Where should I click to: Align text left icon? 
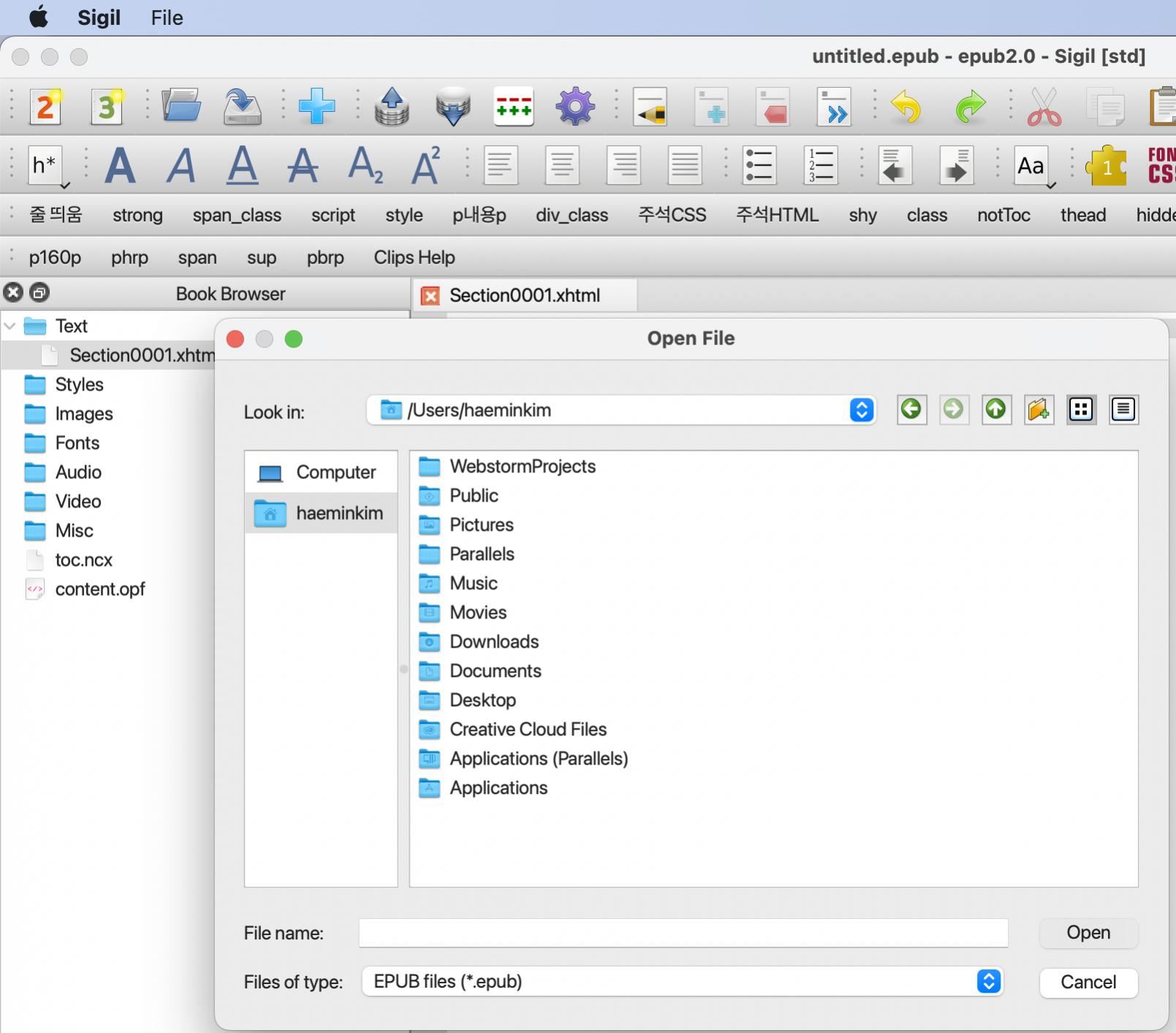(501, 165)
